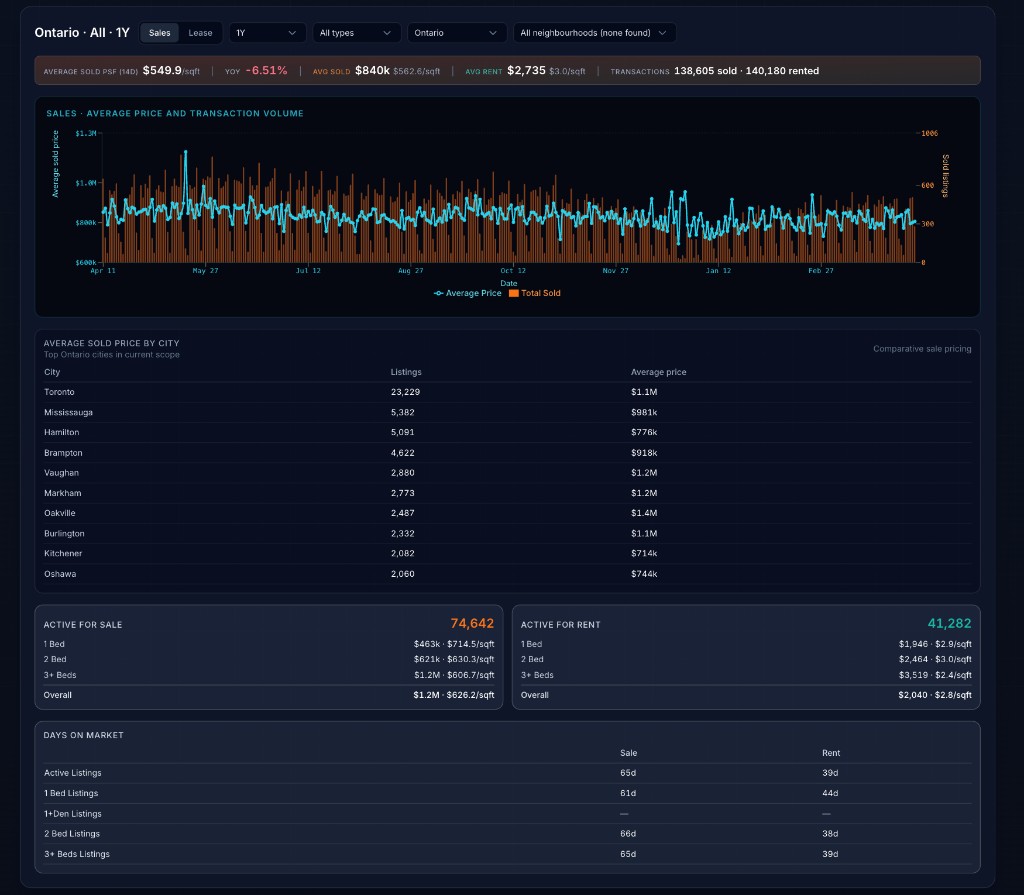Open the All types dropdown
Screen dimensions: 1024x895
356,33
